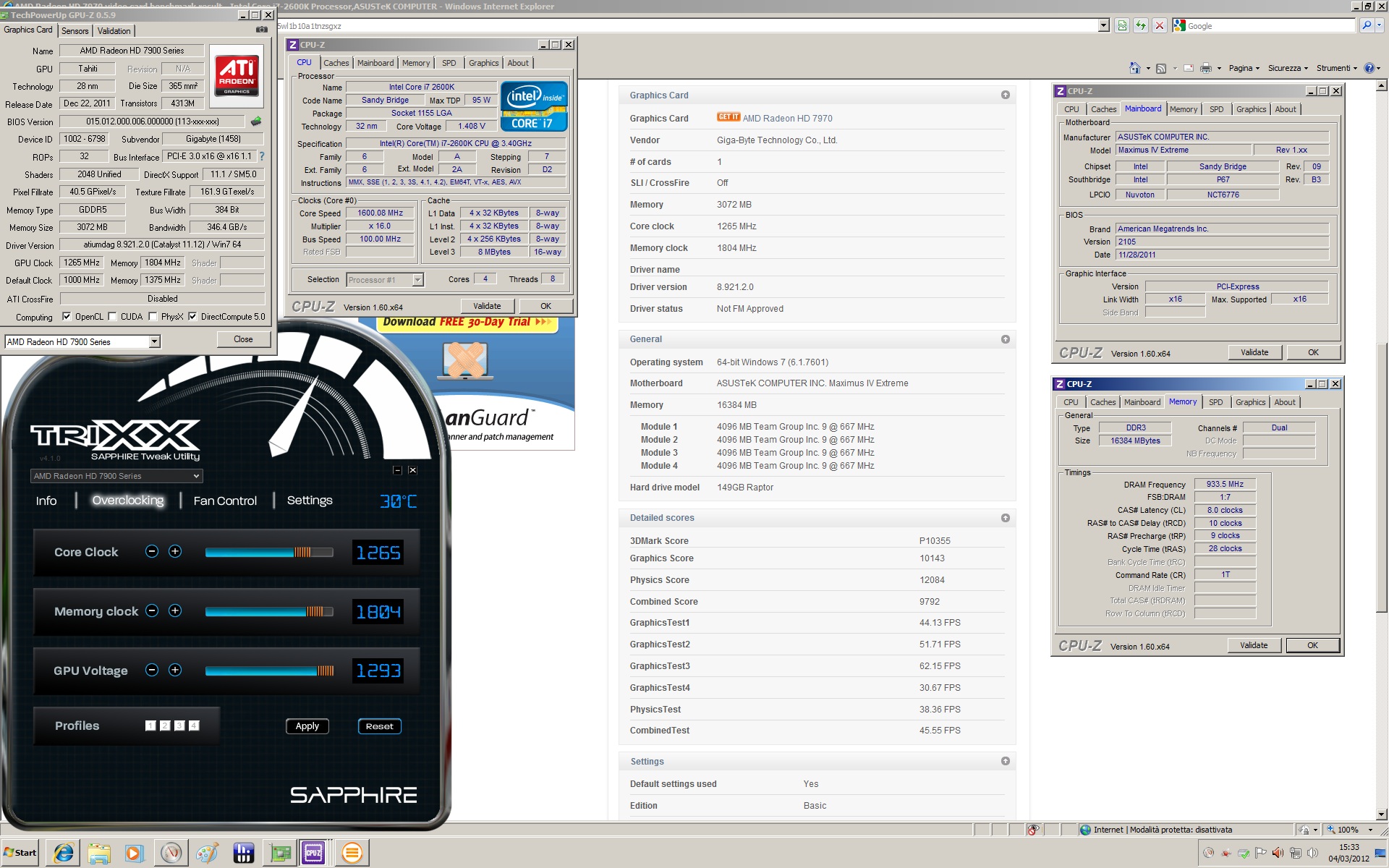Select TRIXX profile slot 2
This screenshot has width=1389, height=868.
pyautogui.click(x=165, y=726)
